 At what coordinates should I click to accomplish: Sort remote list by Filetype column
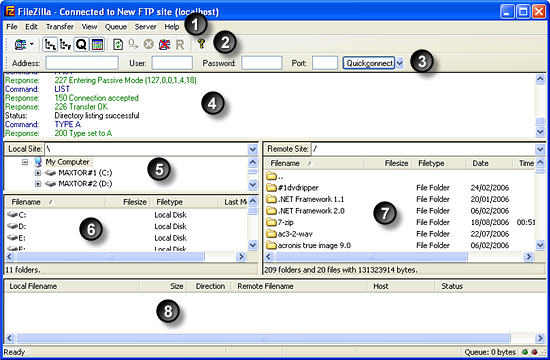(x=440, y=164)
